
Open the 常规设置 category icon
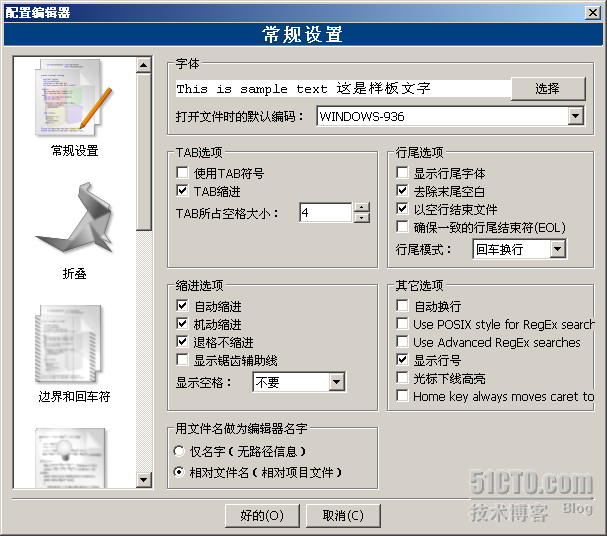tap(75, 98)
